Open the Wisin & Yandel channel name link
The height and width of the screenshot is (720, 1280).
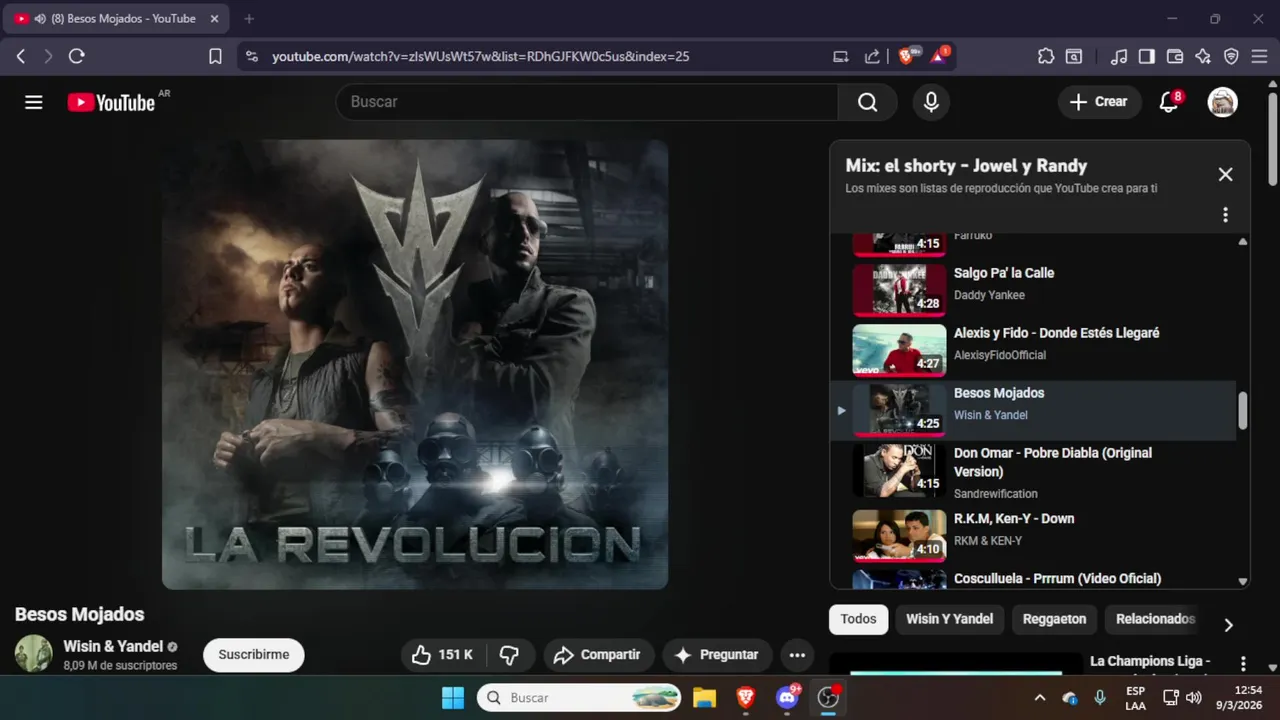[113, 646]
